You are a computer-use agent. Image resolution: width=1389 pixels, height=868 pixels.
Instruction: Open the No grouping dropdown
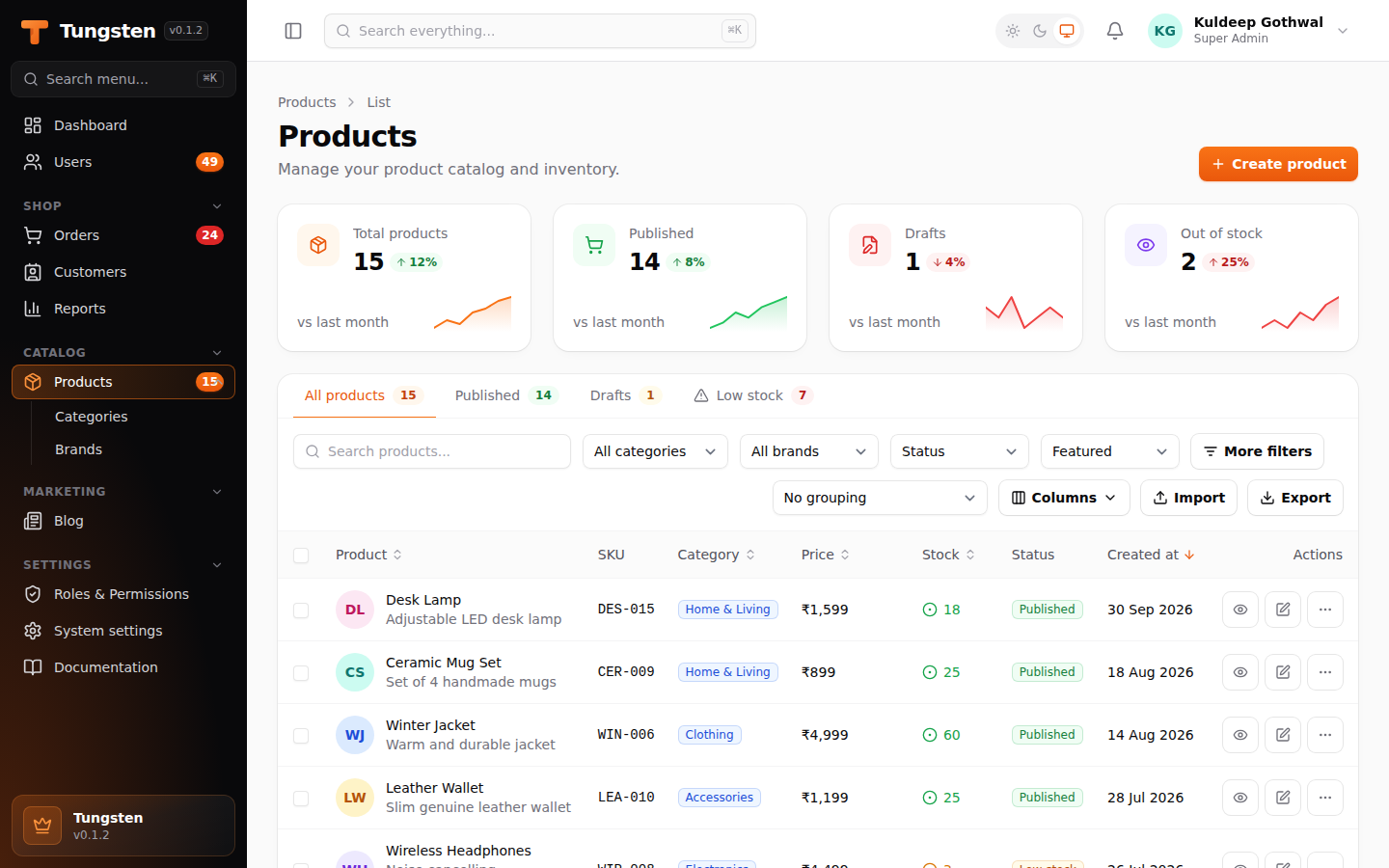[x=880, y=498]
